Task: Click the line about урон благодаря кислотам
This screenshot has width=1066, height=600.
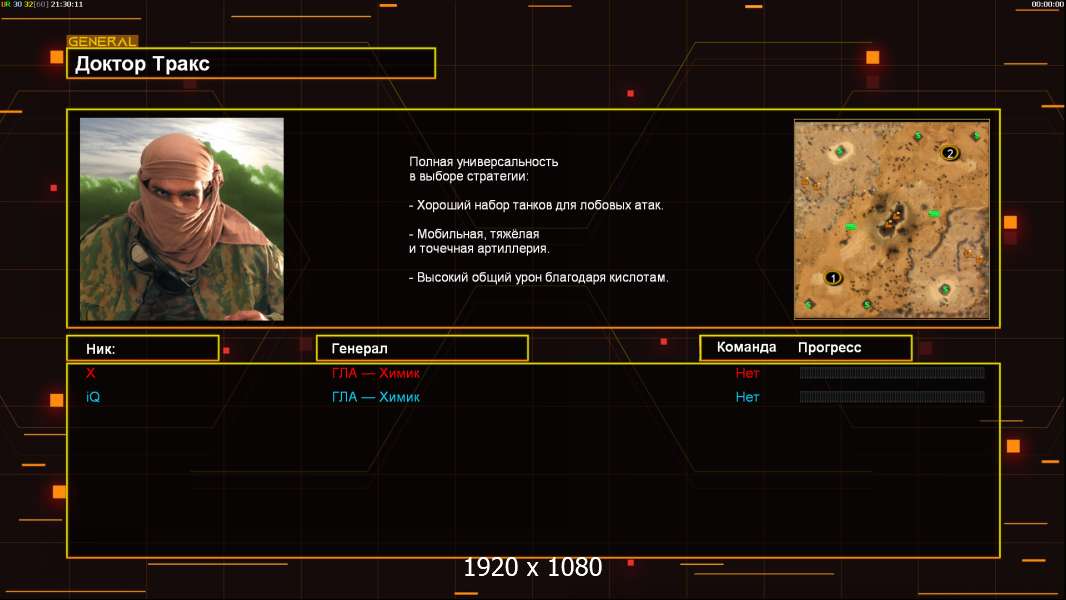Action: coord(538,277)
